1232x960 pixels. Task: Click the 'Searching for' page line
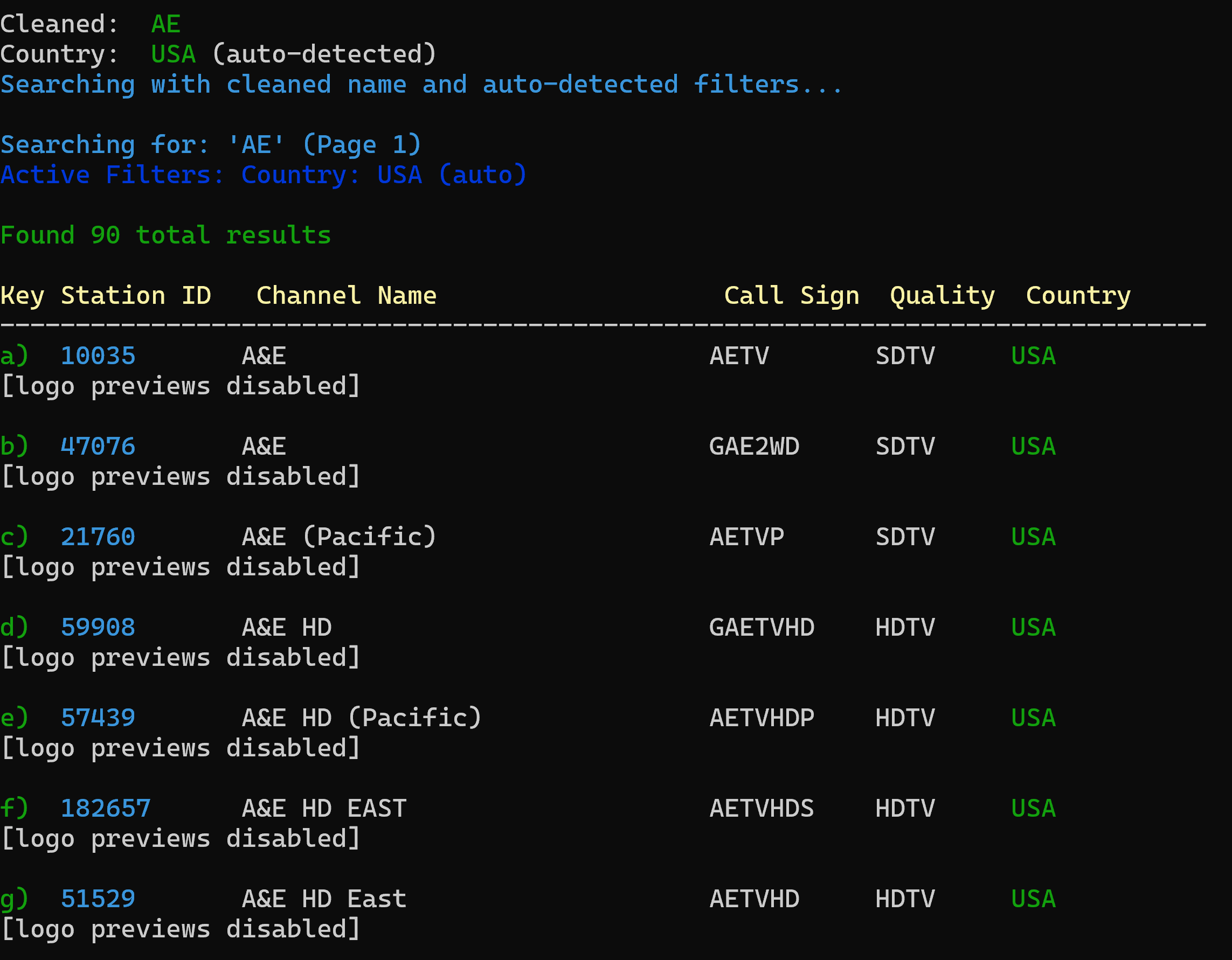[x=210, y=145]
